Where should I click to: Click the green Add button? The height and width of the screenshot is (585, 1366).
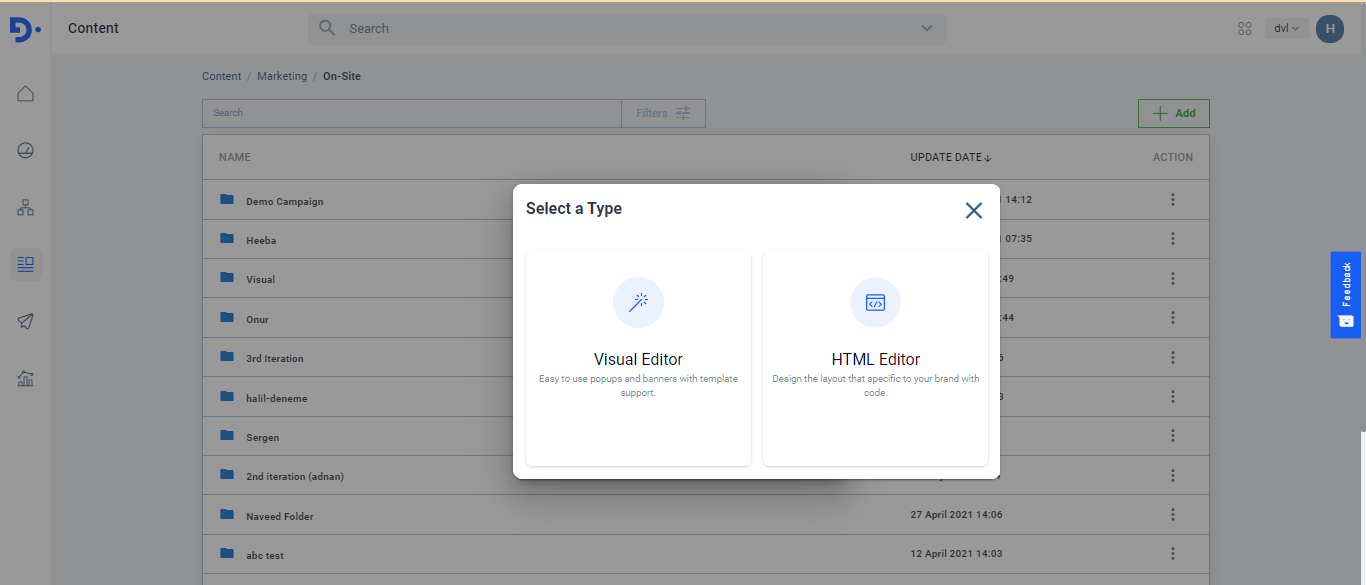pos(1173,113)
